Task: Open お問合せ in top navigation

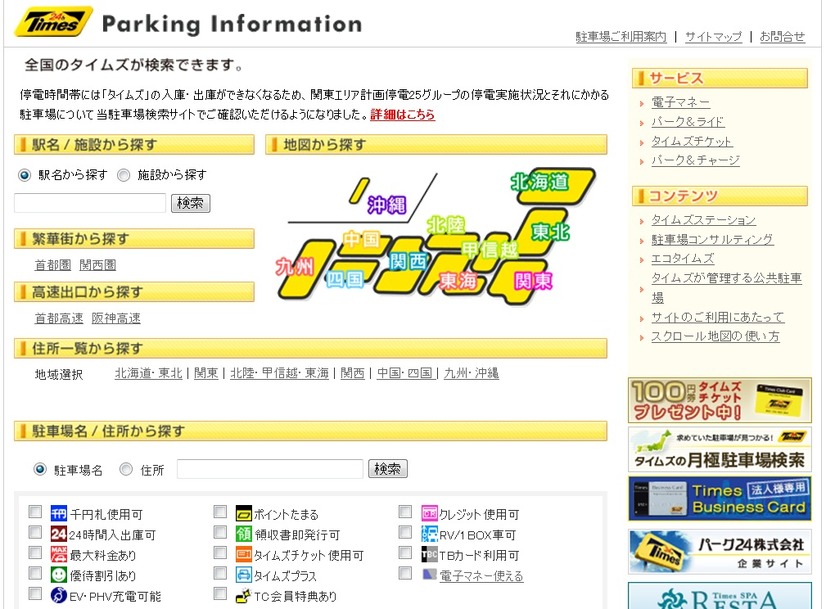Action: 782,37
